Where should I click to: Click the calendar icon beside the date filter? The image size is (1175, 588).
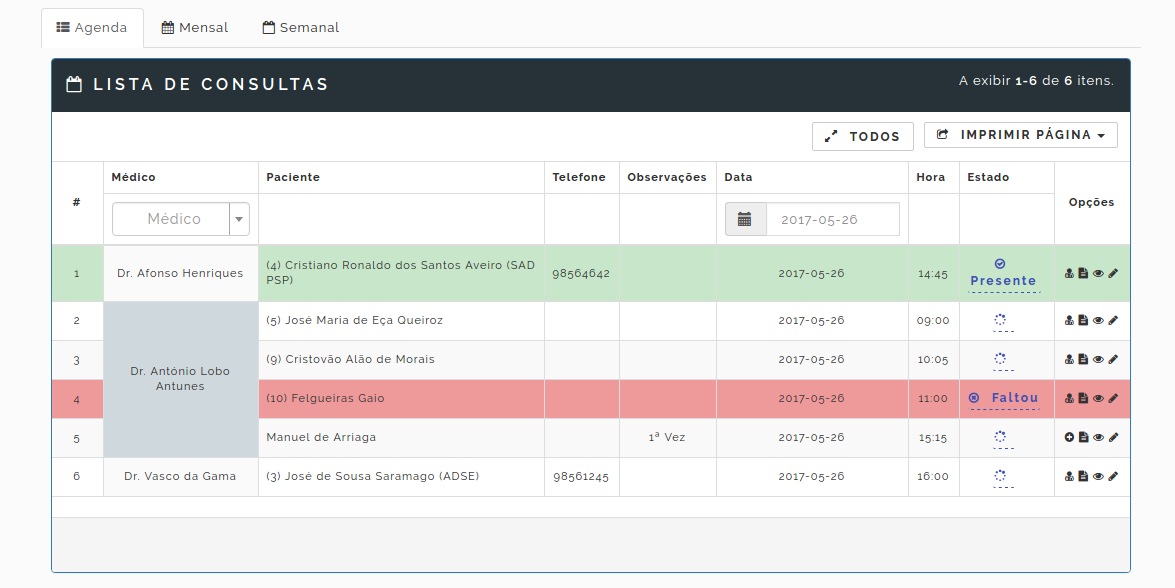click(x=745, y=219)
